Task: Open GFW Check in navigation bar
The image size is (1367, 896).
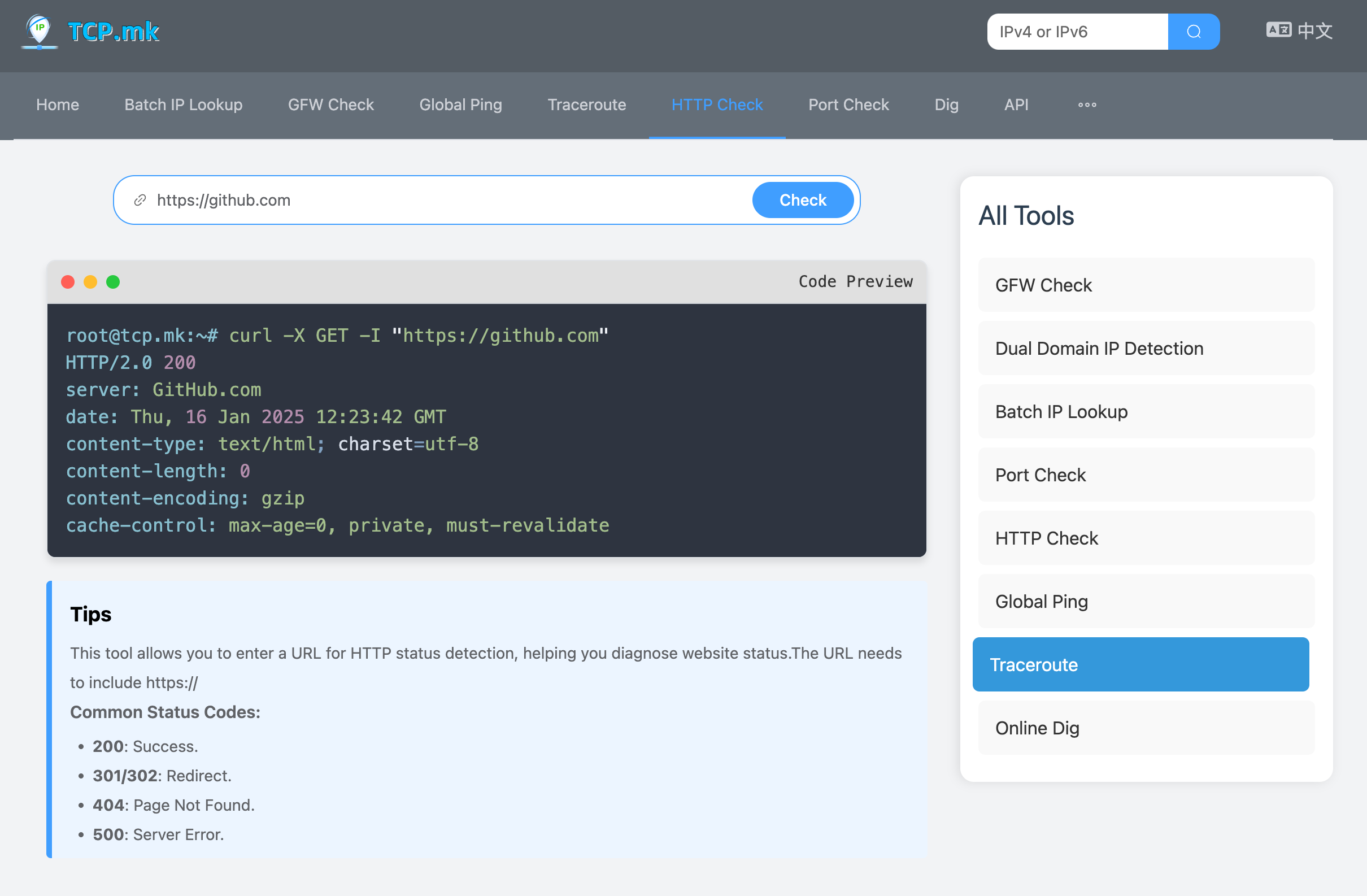Action: (x=331, y=105)
